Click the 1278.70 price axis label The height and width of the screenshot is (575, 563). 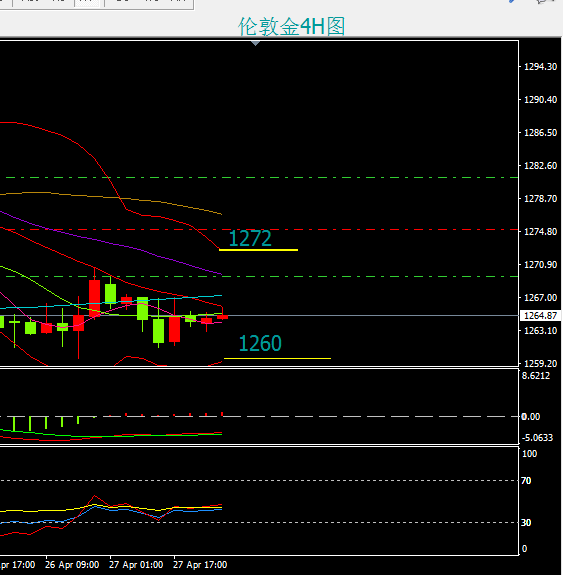(x=540, y=199)
